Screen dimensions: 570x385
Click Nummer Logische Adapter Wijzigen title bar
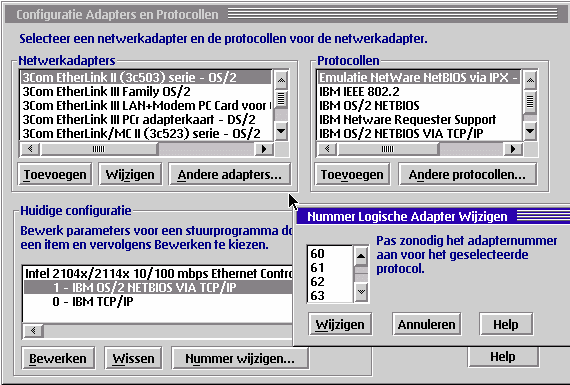point(433,216)
